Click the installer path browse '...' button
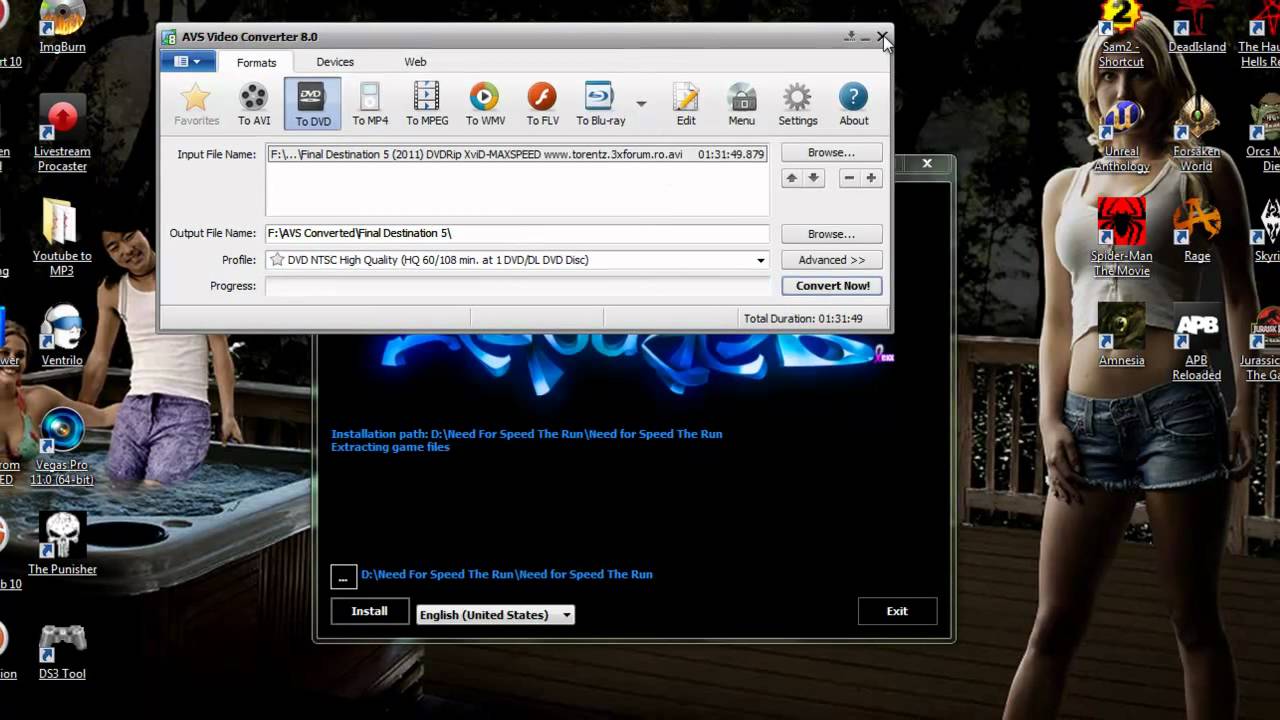The height and width of the screenshot is (720, 1280). (343, 577)
